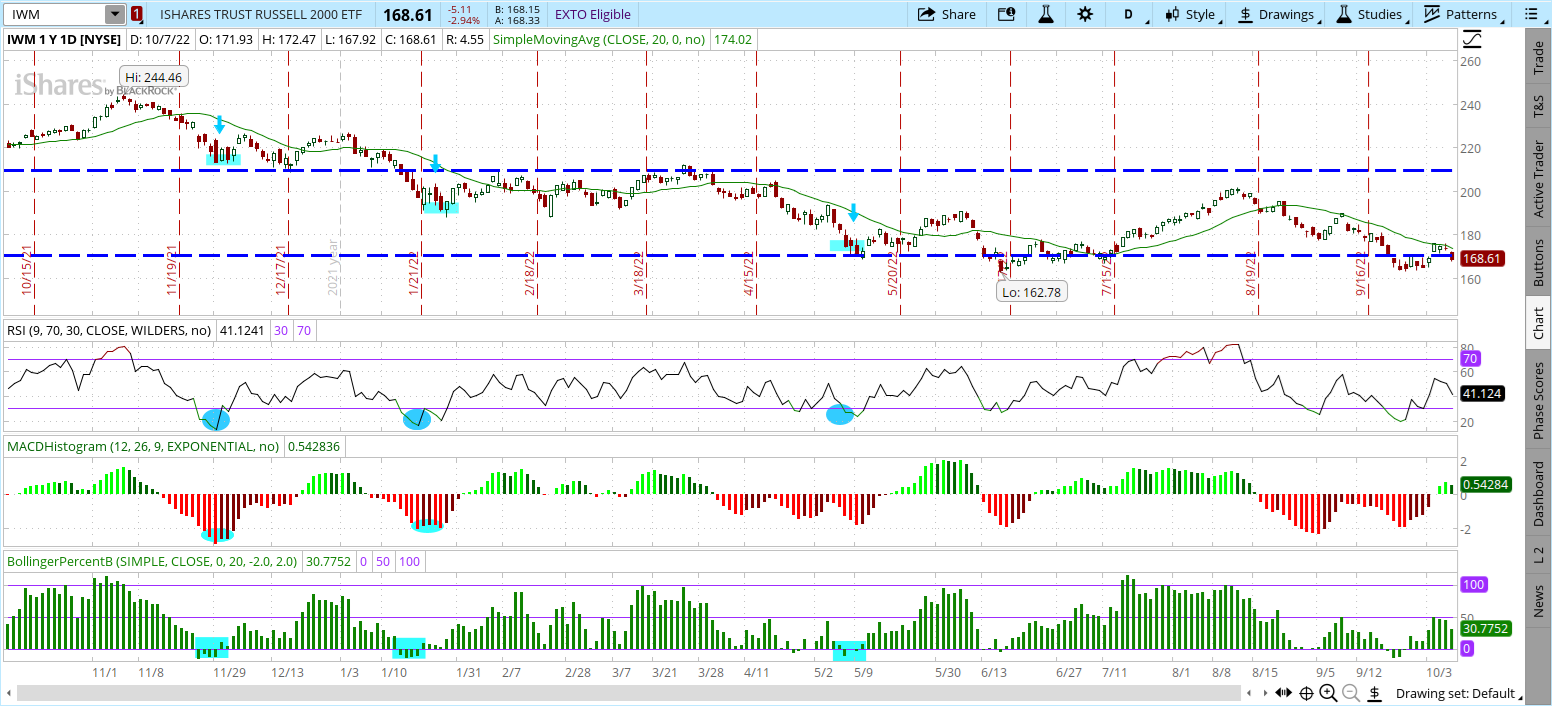1552x706 pixels.
Task: Open the news/info card icon next to Share
Action: [1007, 14]
